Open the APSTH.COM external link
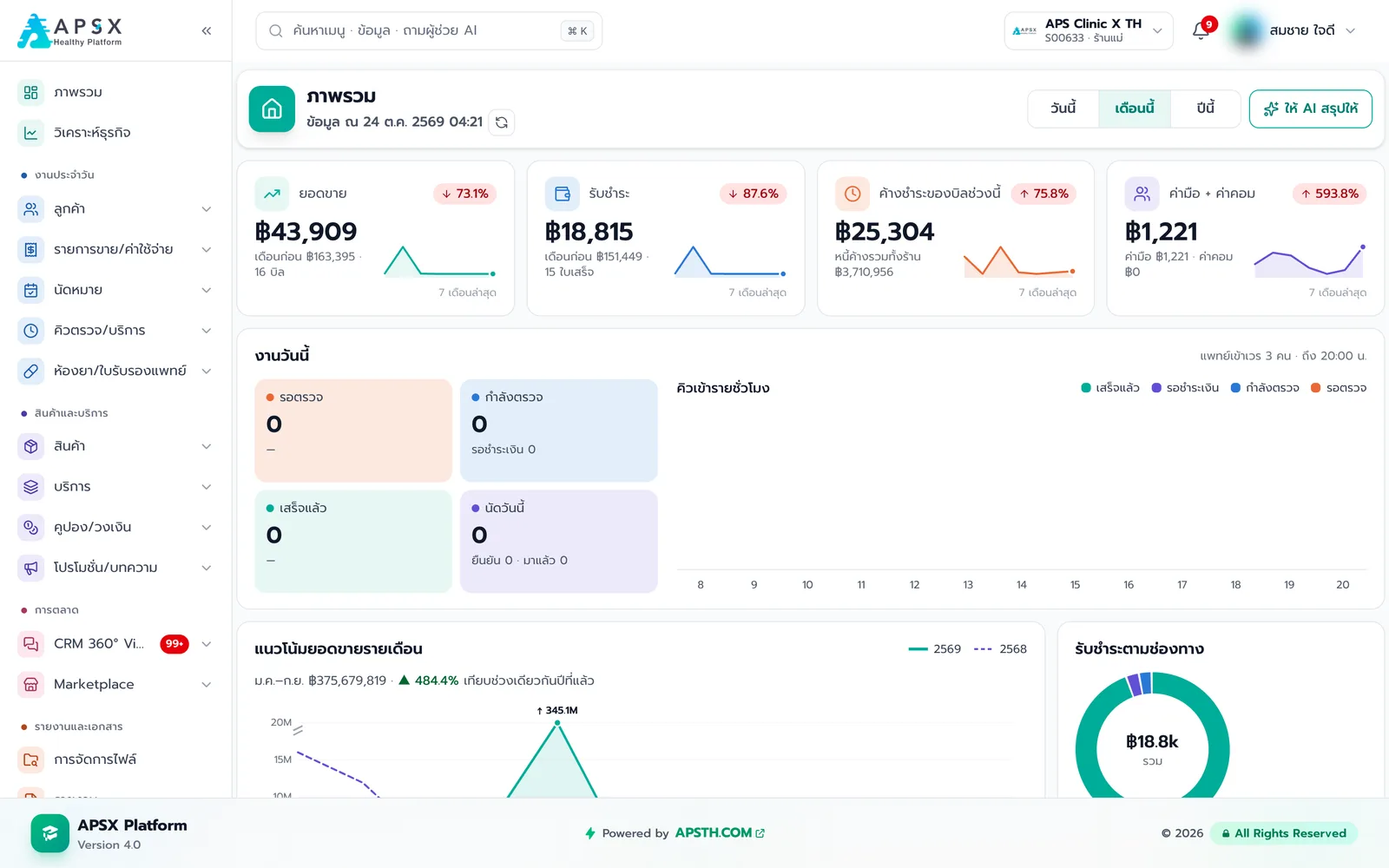 click(720, 832)
